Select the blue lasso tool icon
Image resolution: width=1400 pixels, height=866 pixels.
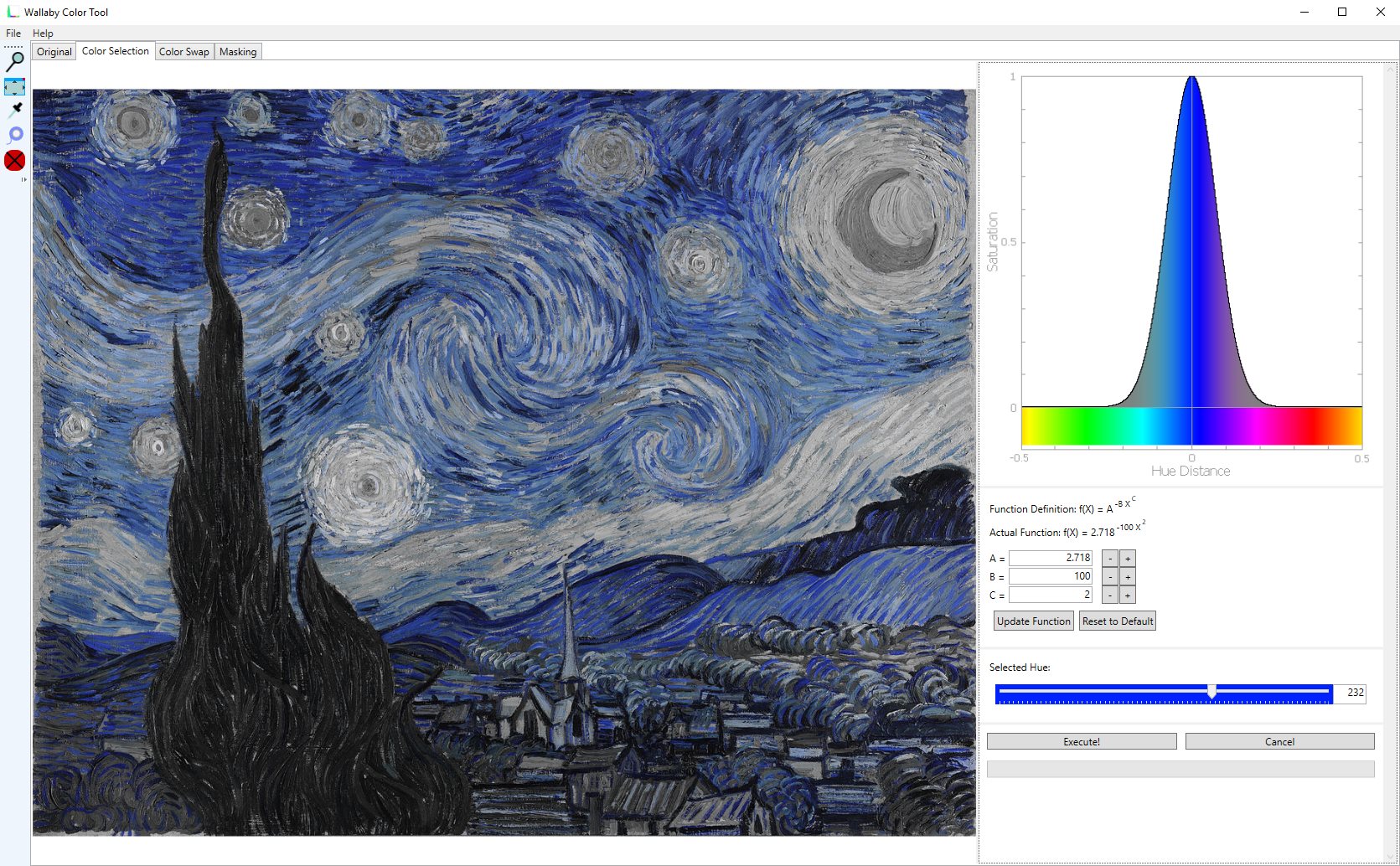[x=15, y=135]
